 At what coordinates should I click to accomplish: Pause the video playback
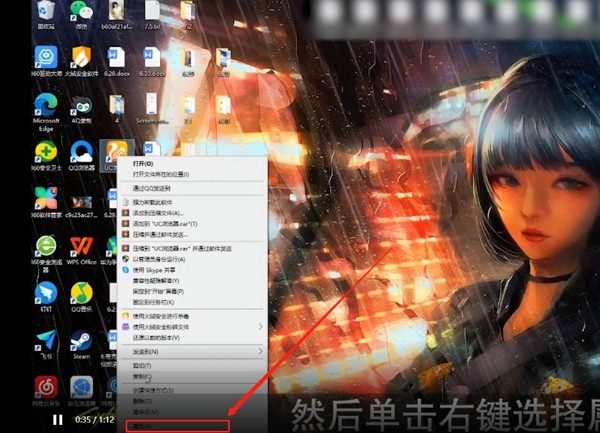(58, 420)
